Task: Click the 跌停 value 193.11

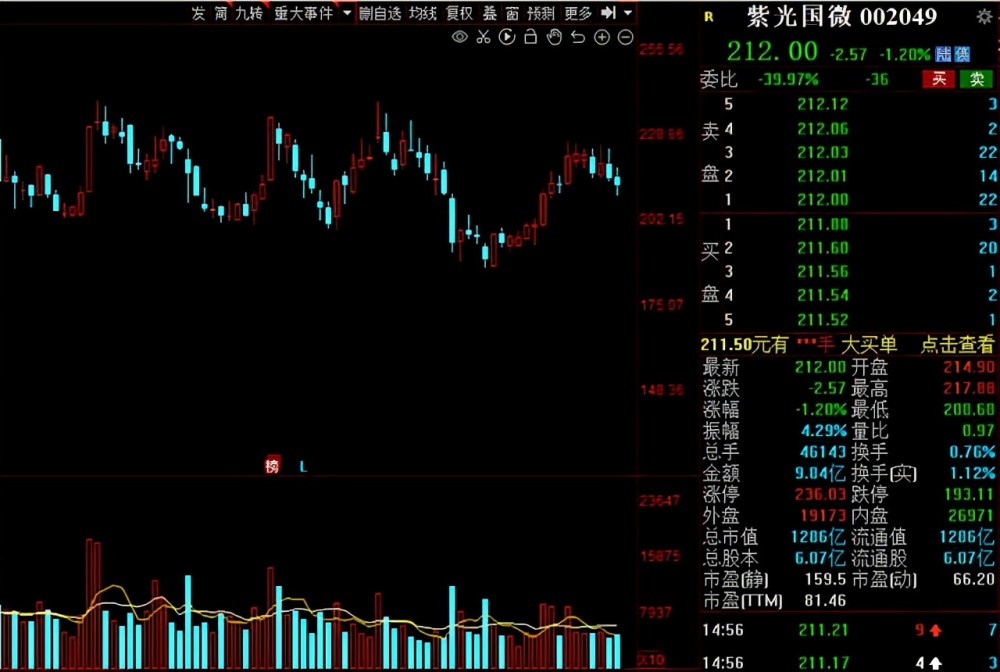Action: [x=968, y=494]
